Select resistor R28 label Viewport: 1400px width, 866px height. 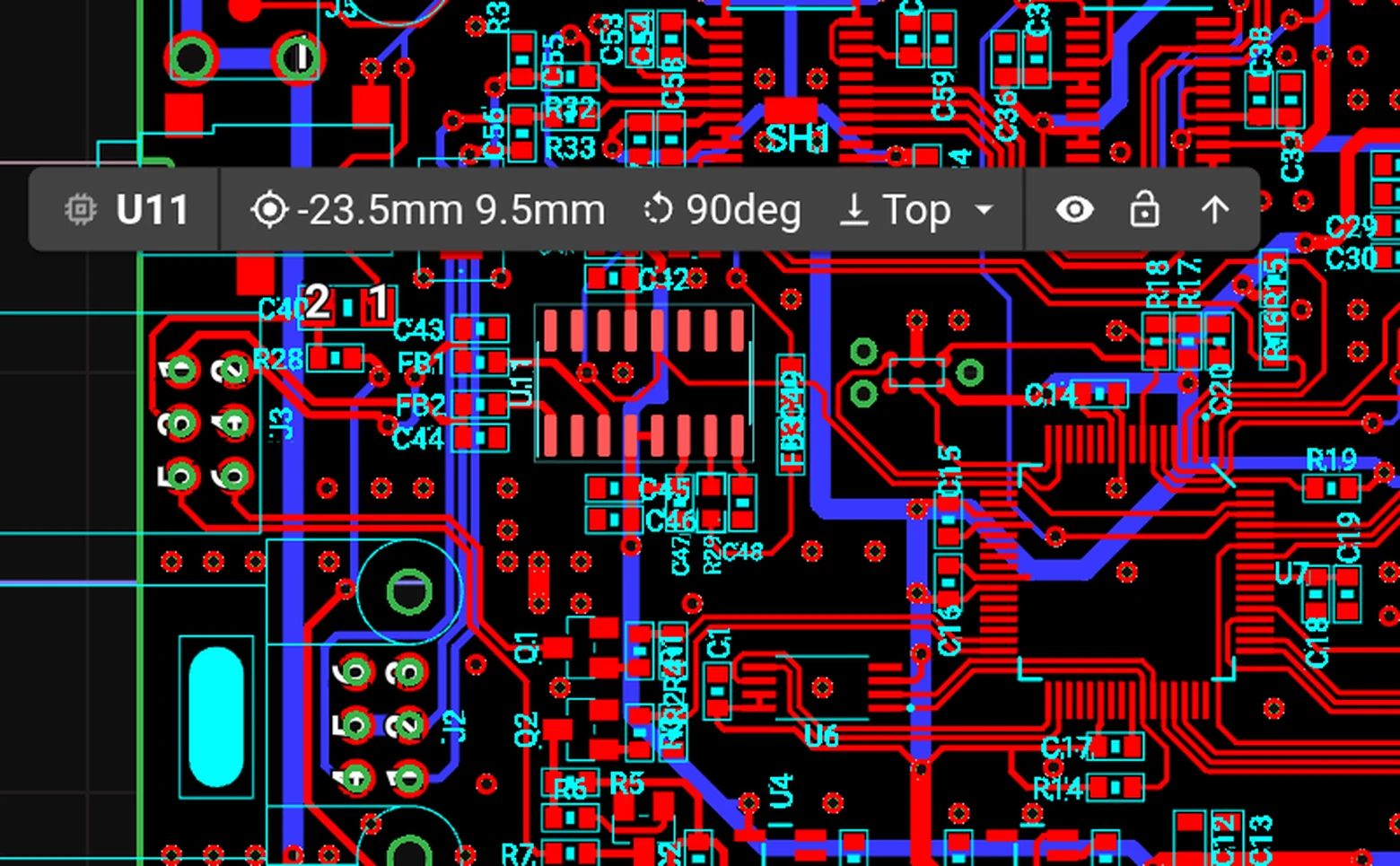click(278, 360)
